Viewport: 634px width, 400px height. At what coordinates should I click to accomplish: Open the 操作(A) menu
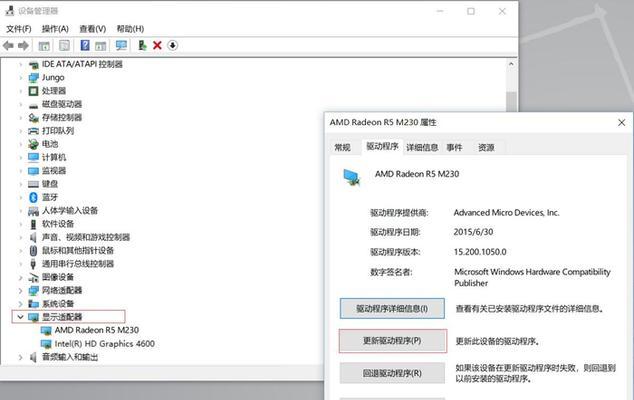coord(55,29)
